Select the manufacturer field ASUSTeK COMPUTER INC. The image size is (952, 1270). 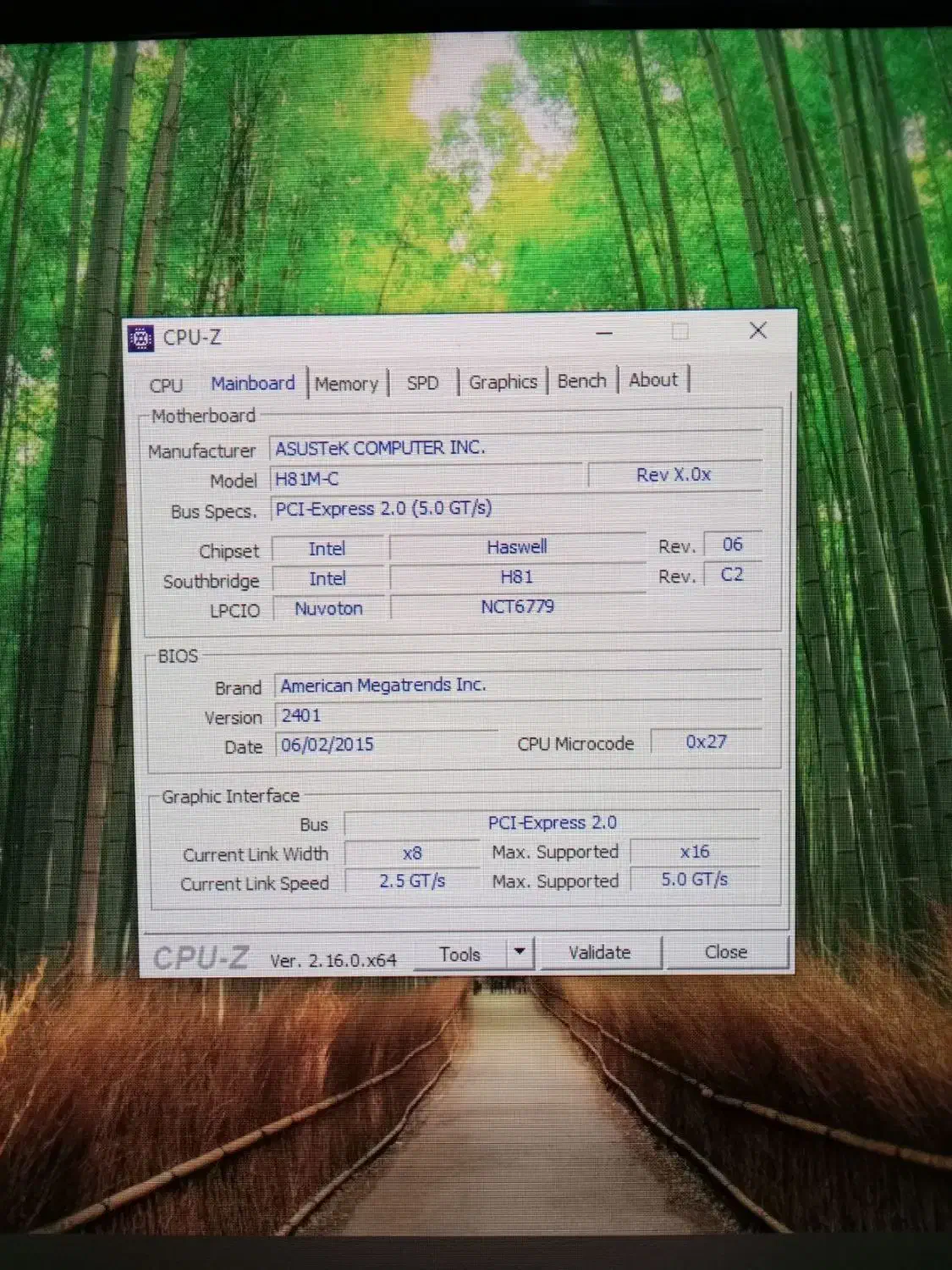click(x=516, y=447)
